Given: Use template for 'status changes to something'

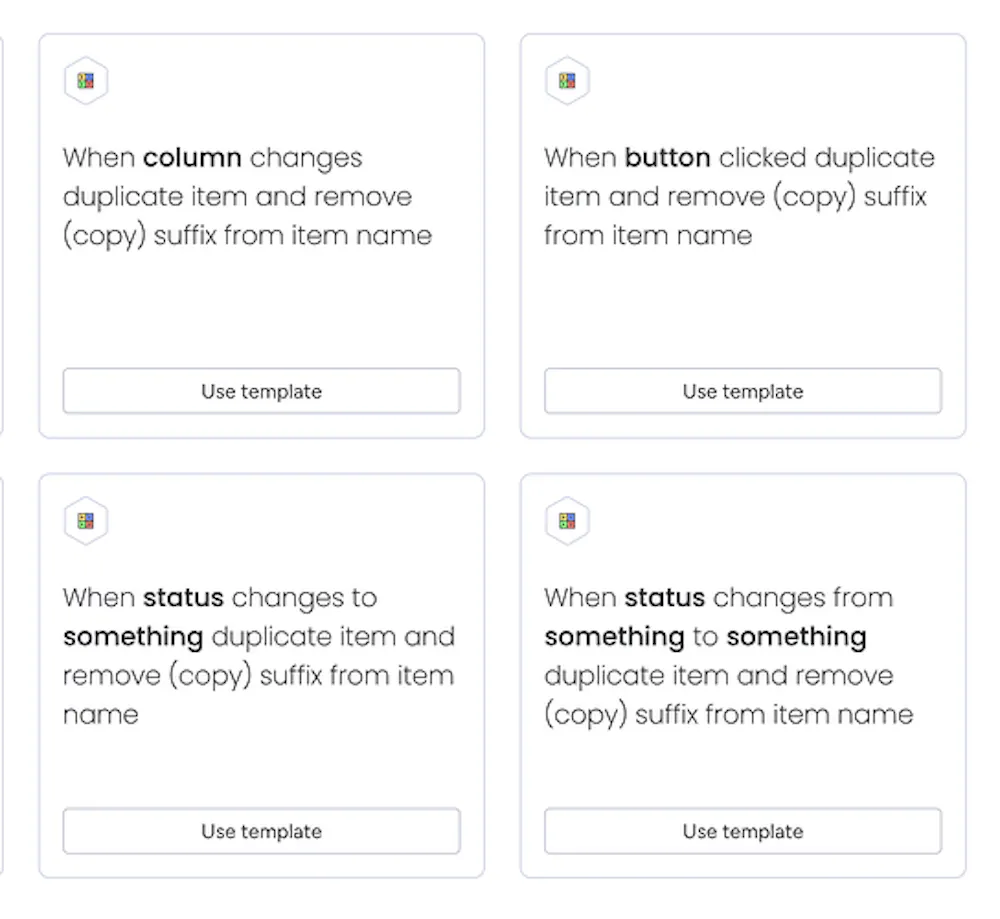Looking at the screenshot, I should (x=261, y=831).
